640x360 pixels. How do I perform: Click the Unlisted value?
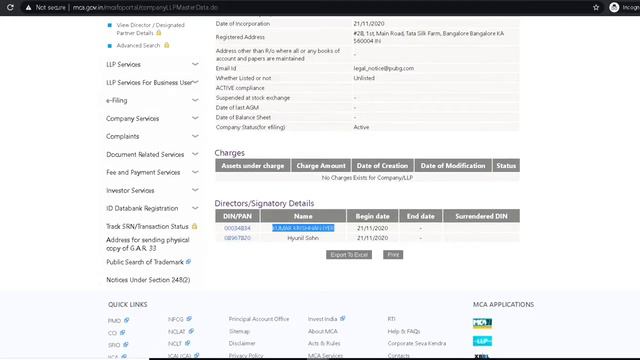(364, 78)
